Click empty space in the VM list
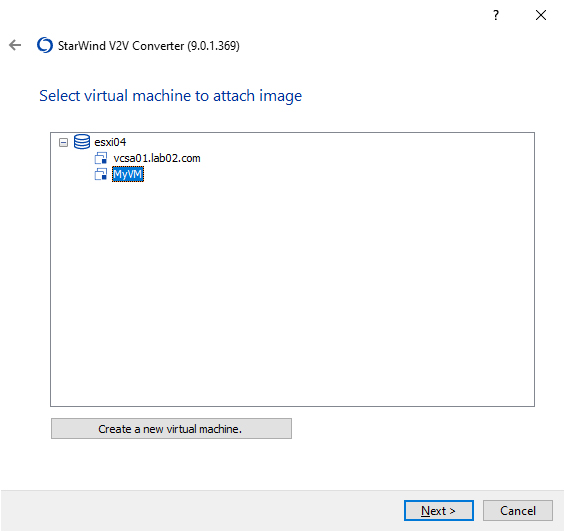This screenshot has width=565, height=532. (292, 288)
